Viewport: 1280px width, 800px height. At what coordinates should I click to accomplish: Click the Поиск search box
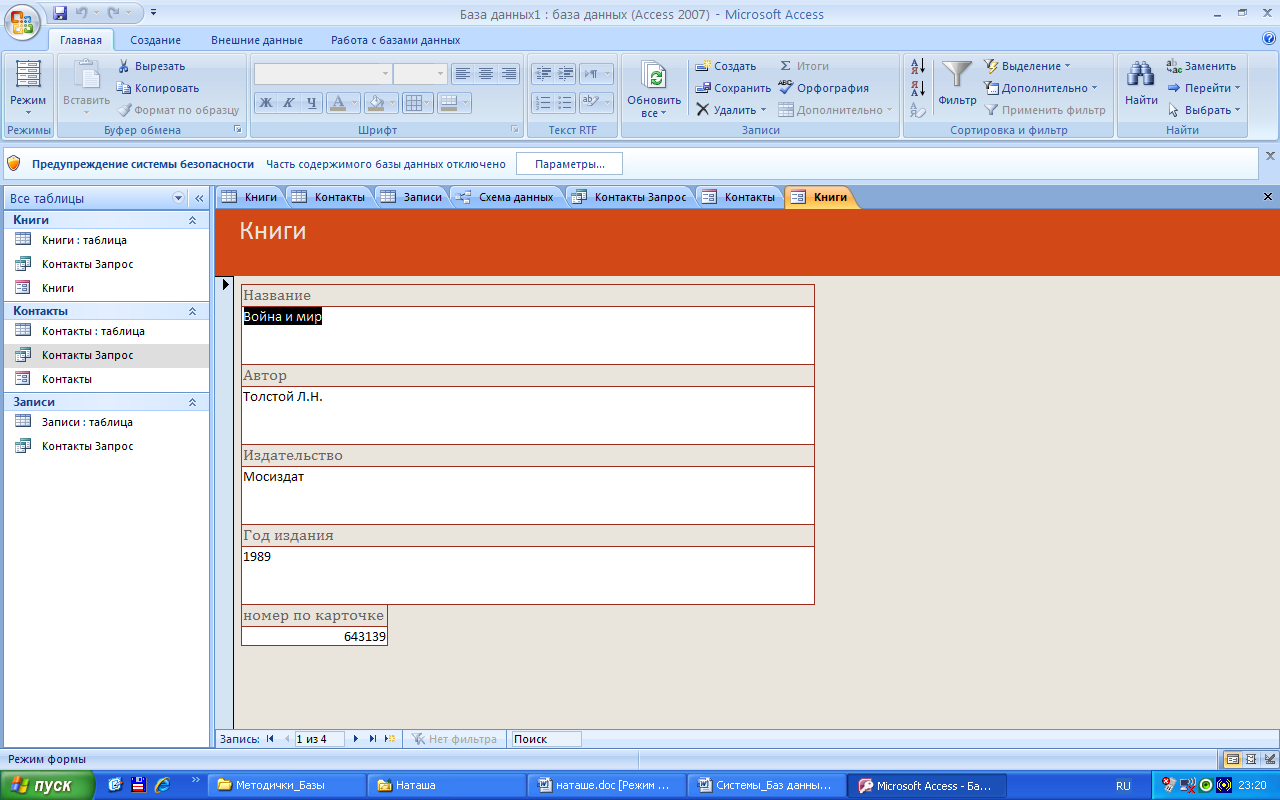[x=546, y=739]
